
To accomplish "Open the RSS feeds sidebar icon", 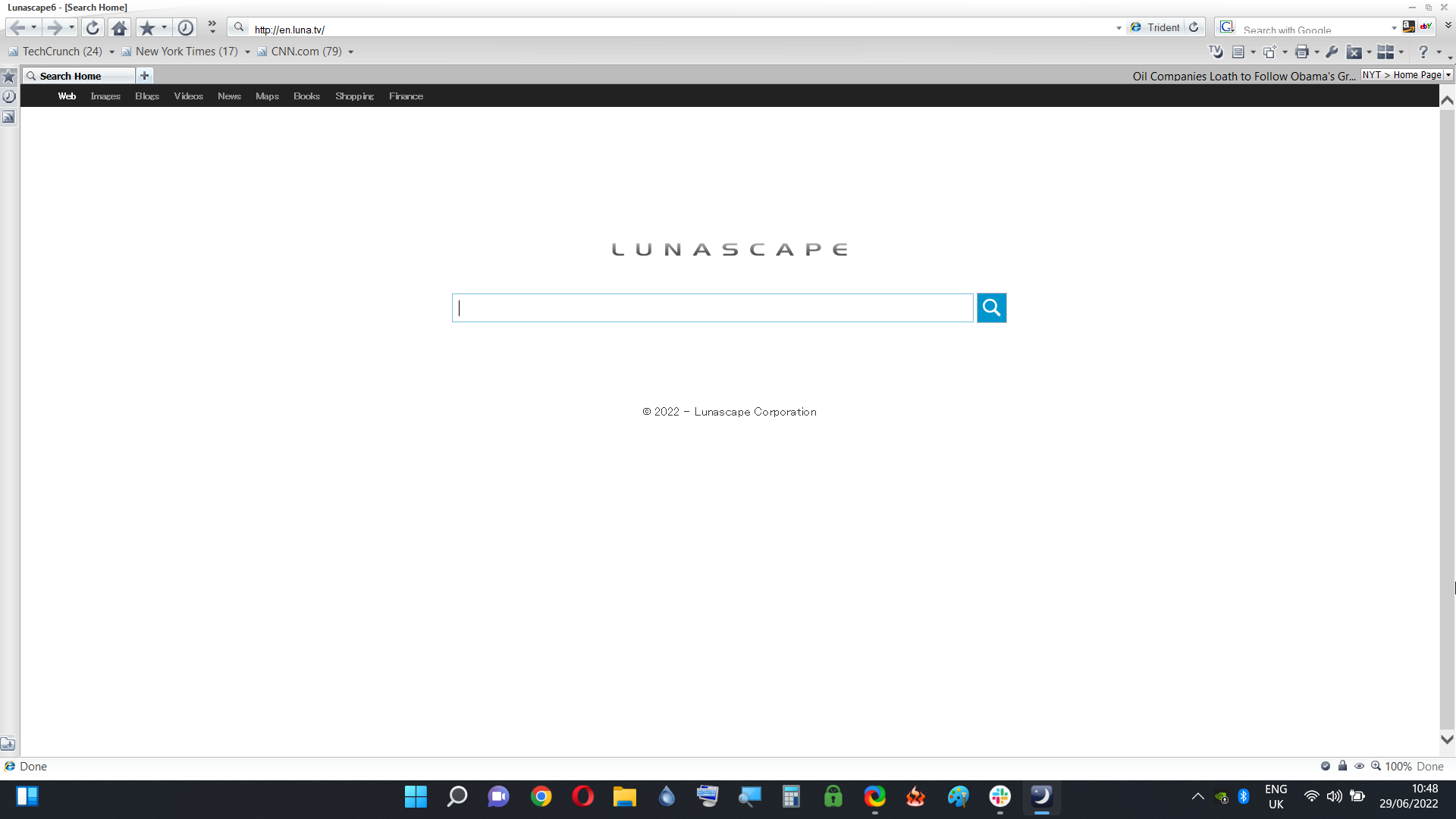I will point(9,117).
